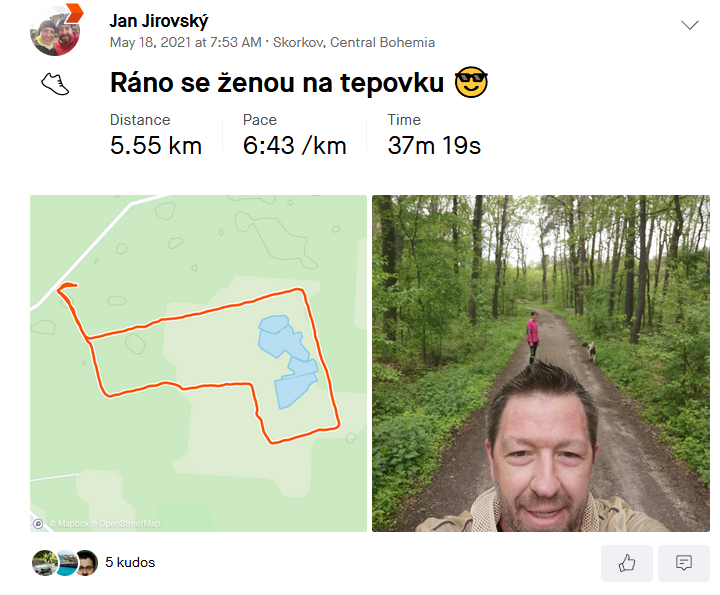Click the 37m 19s time stat

pos(434,146)
